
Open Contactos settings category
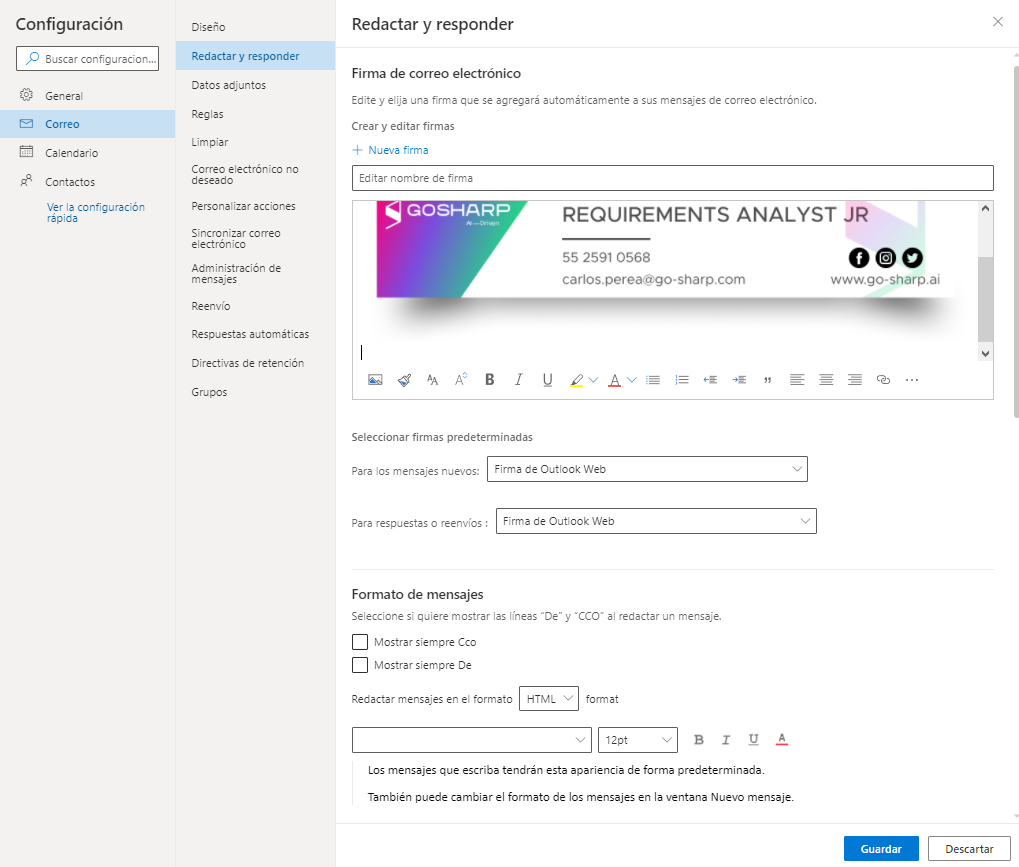tap(87, 182)
